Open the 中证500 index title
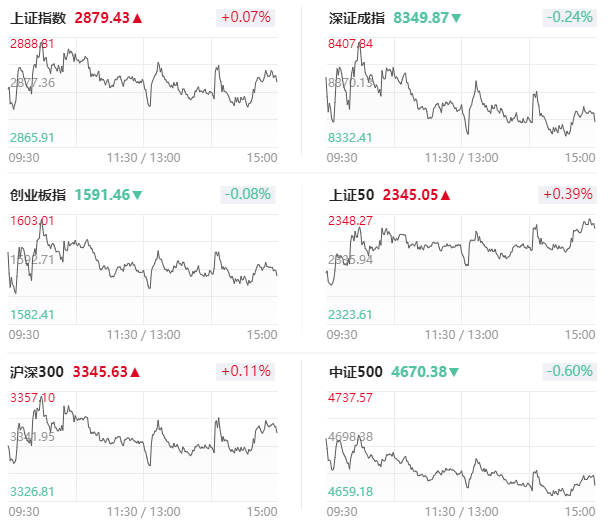Screen dimensions: 613x522 tap(355, 372)
